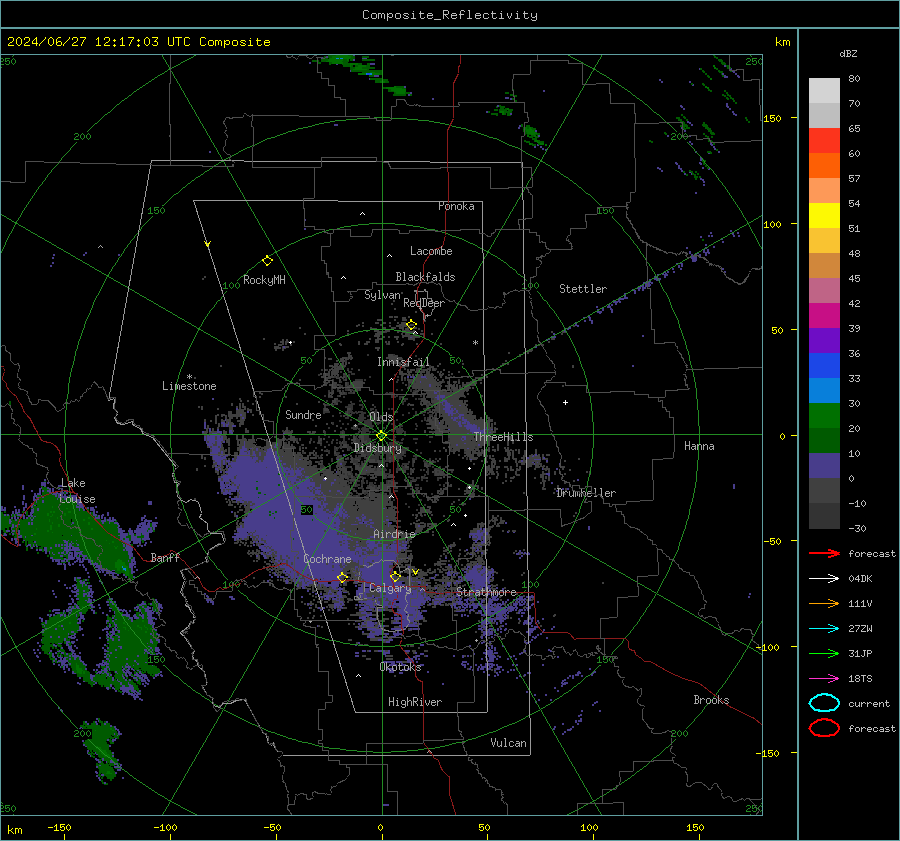Click the HighRiver label

click(415, 702)
